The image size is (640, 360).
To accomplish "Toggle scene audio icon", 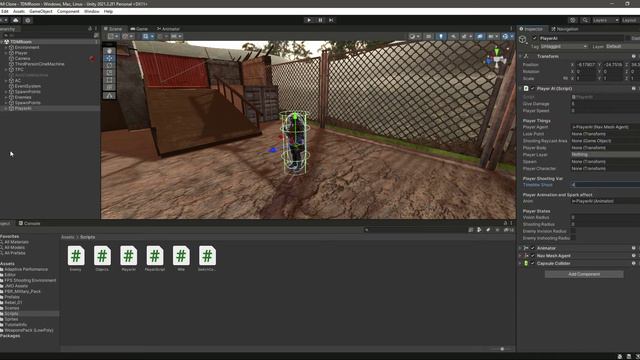I will [453, 36].
